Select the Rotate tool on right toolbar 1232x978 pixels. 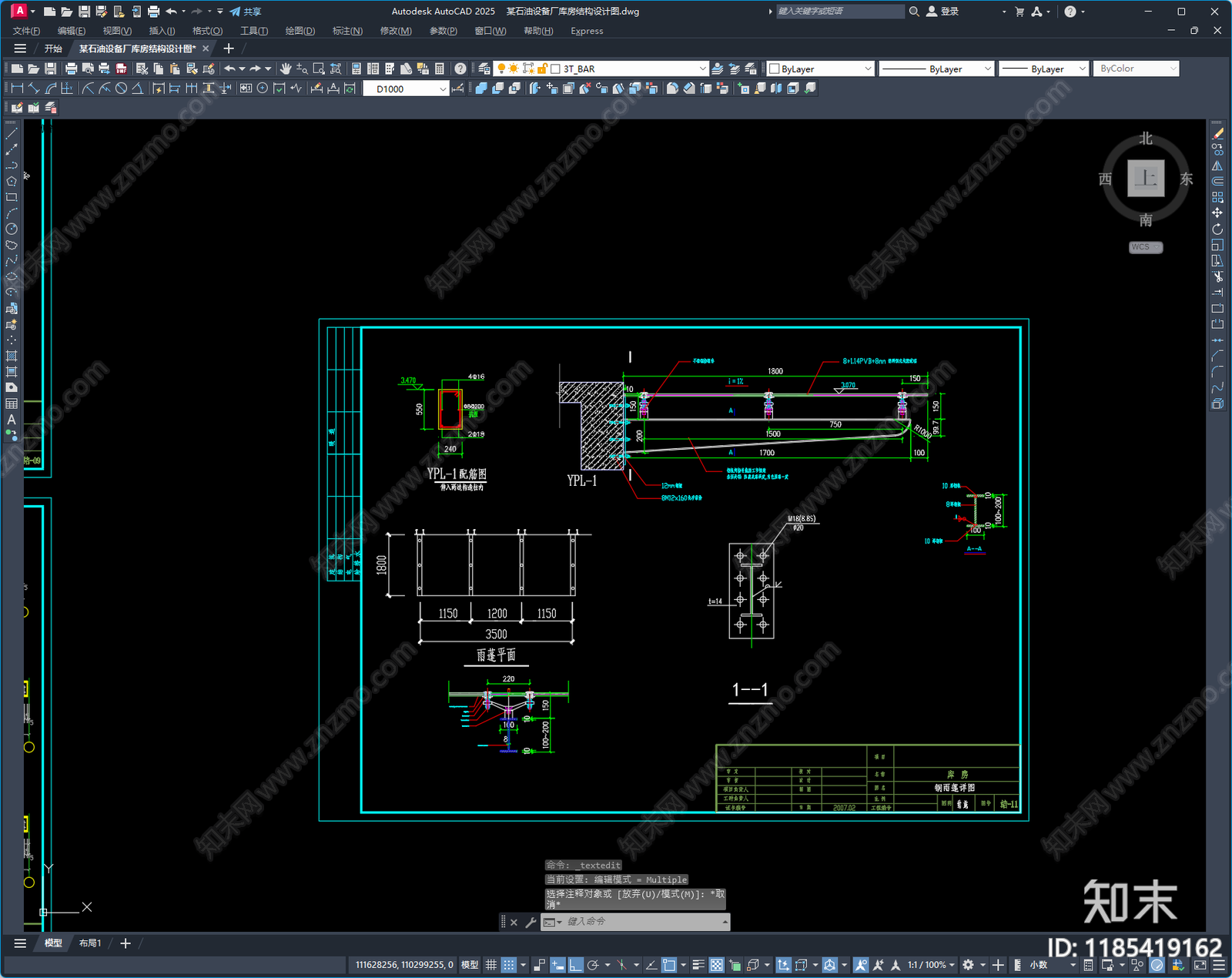click(x=1217, y=229)
